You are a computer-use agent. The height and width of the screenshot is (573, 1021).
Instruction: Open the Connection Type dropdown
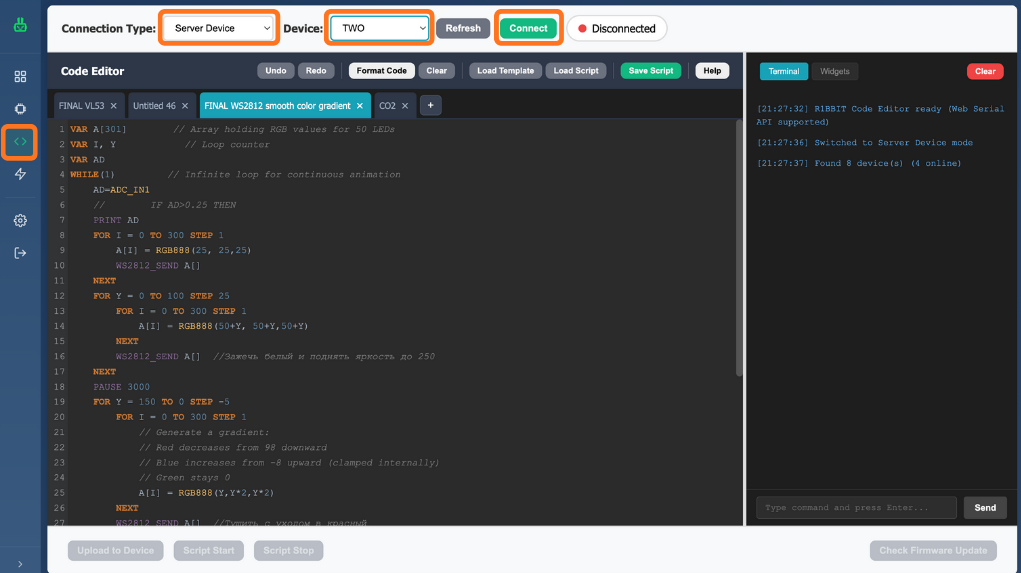click(218, 28)
